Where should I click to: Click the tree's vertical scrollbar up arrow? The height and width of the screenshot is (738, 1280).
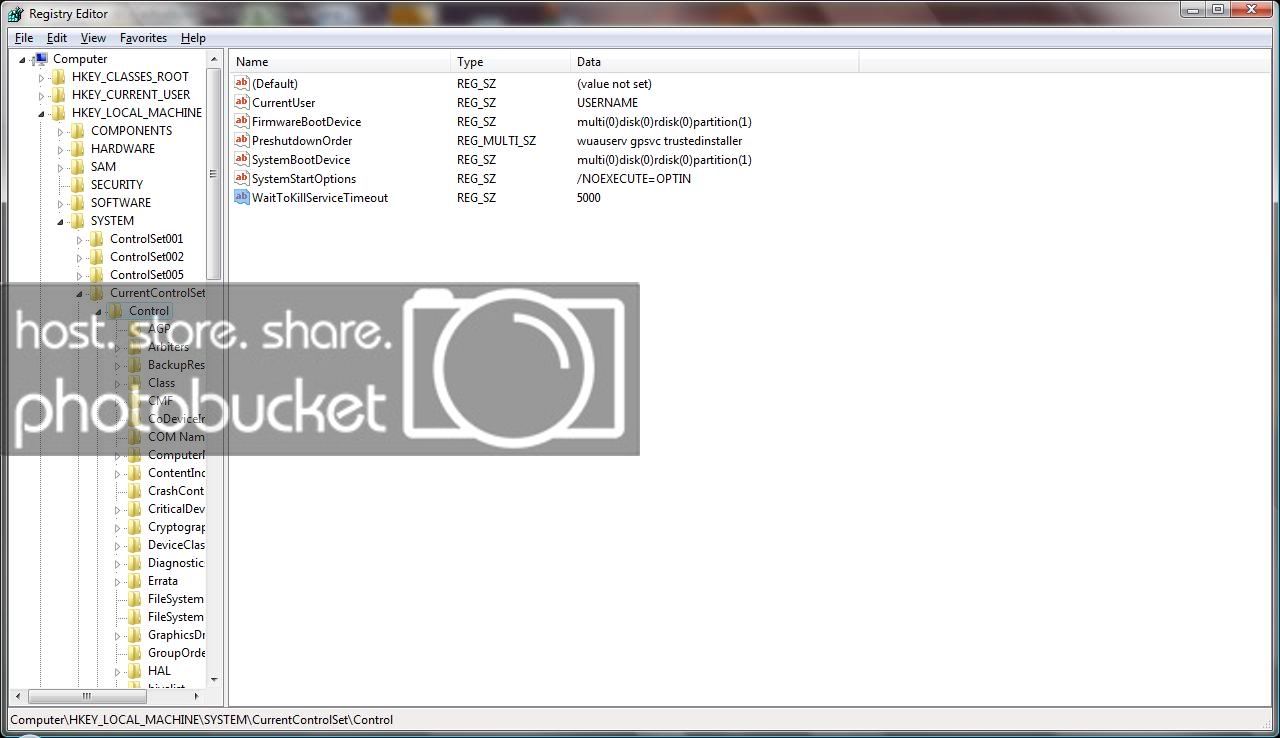click(214, 60)
